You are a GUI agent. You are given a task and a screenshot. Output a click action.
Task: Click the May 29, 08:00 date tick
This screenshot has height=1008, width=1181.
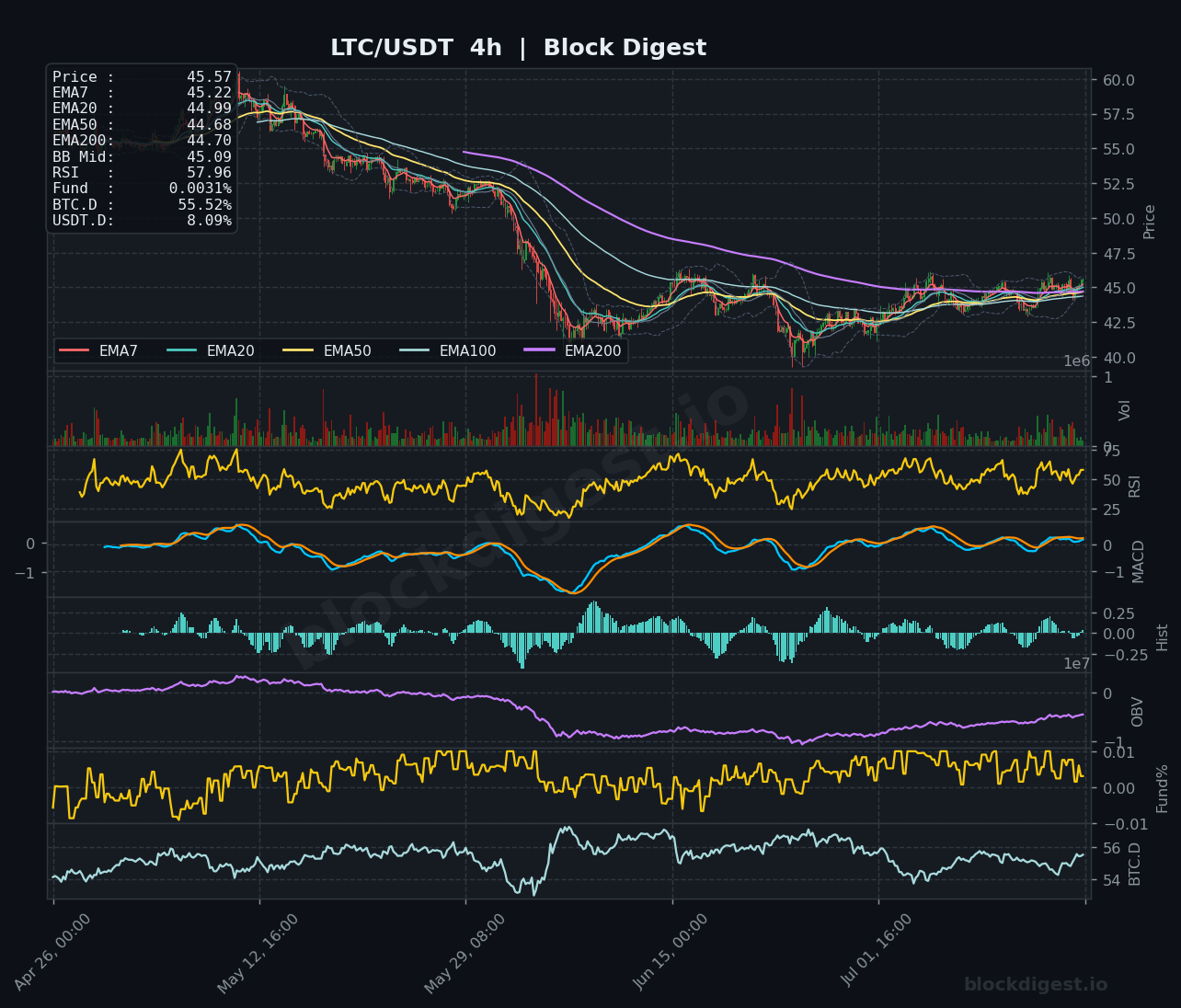(465, 953)
